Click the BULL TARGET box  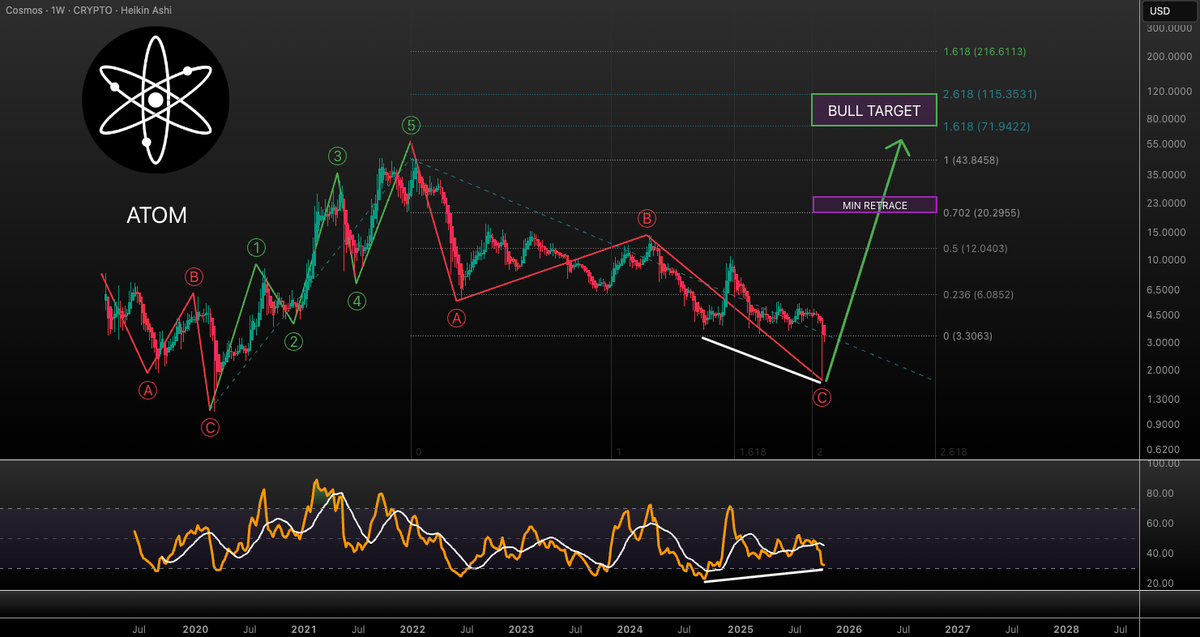click(873, 110)
